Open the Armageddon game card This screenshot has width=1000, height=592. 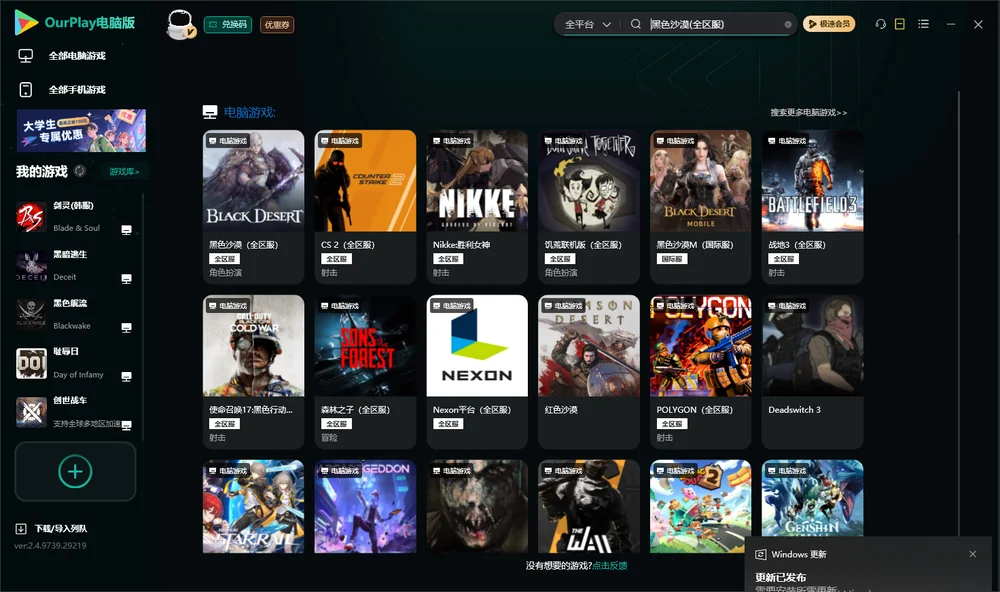click(x=365, y=507)
